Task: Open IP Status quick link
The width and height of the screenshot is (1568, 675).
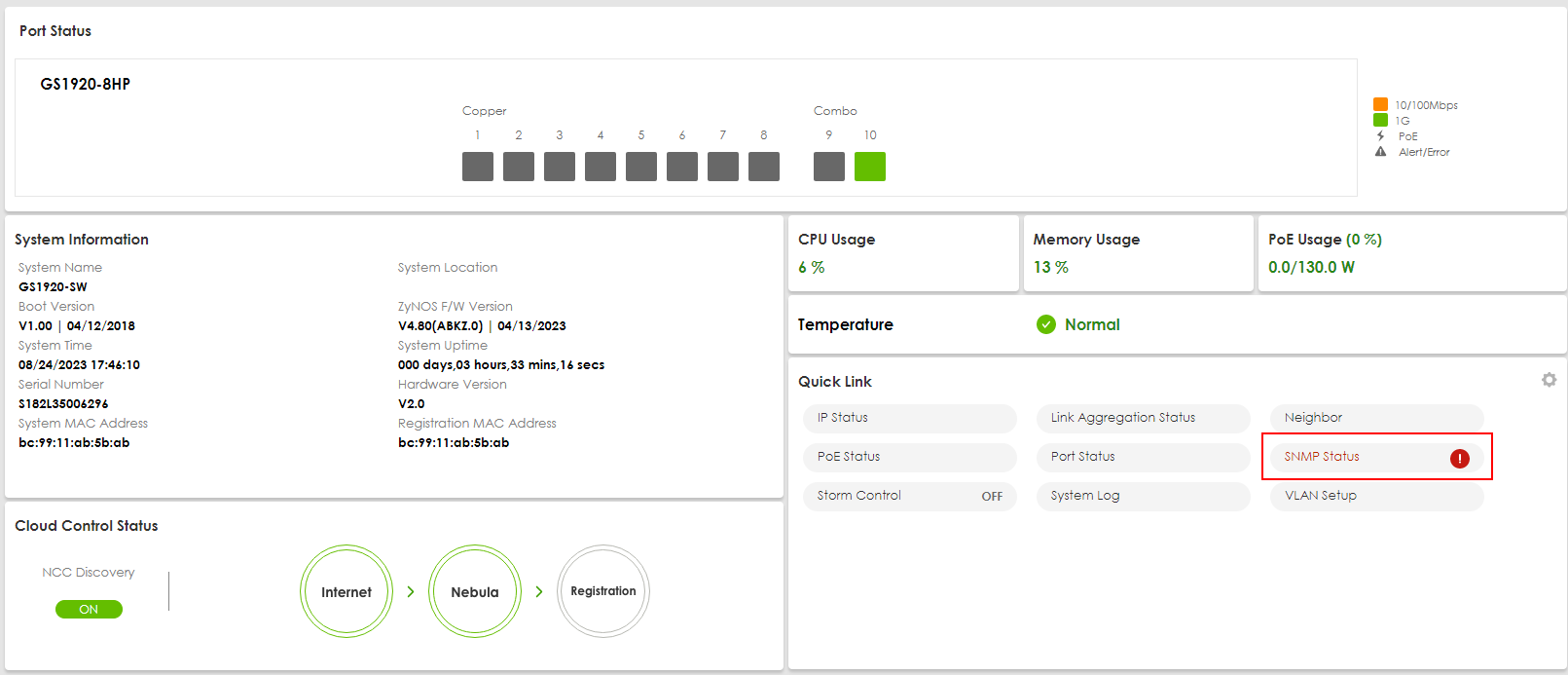Action: 909,418
